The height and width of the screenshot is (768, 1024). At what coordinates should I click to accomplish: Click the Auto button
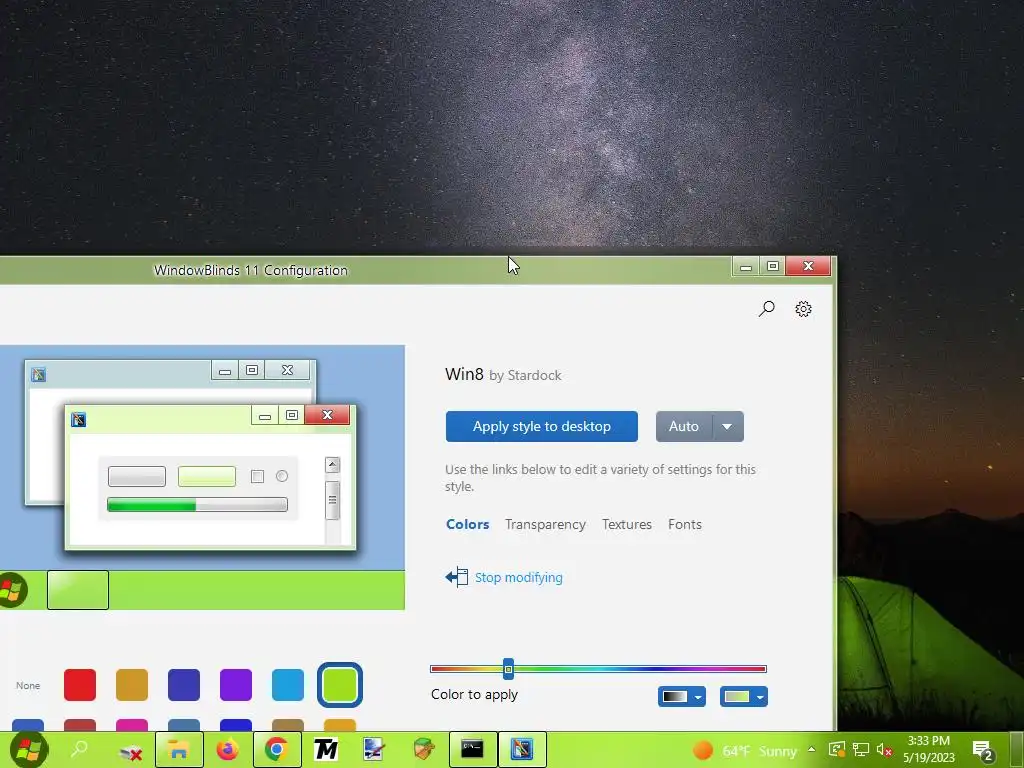click(684, 426)
